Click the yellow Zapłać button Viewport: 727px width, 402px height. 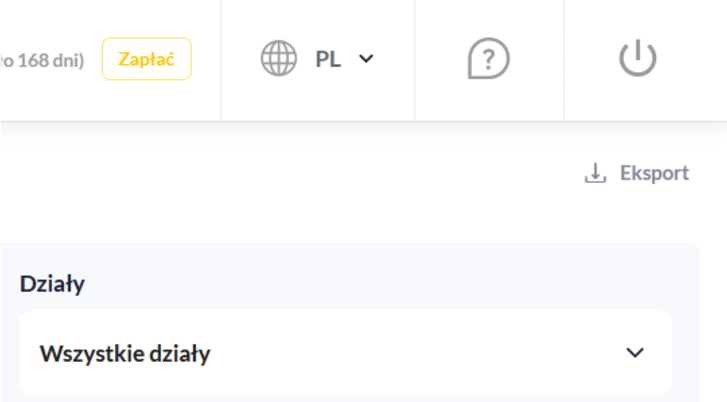coord(147,59)
